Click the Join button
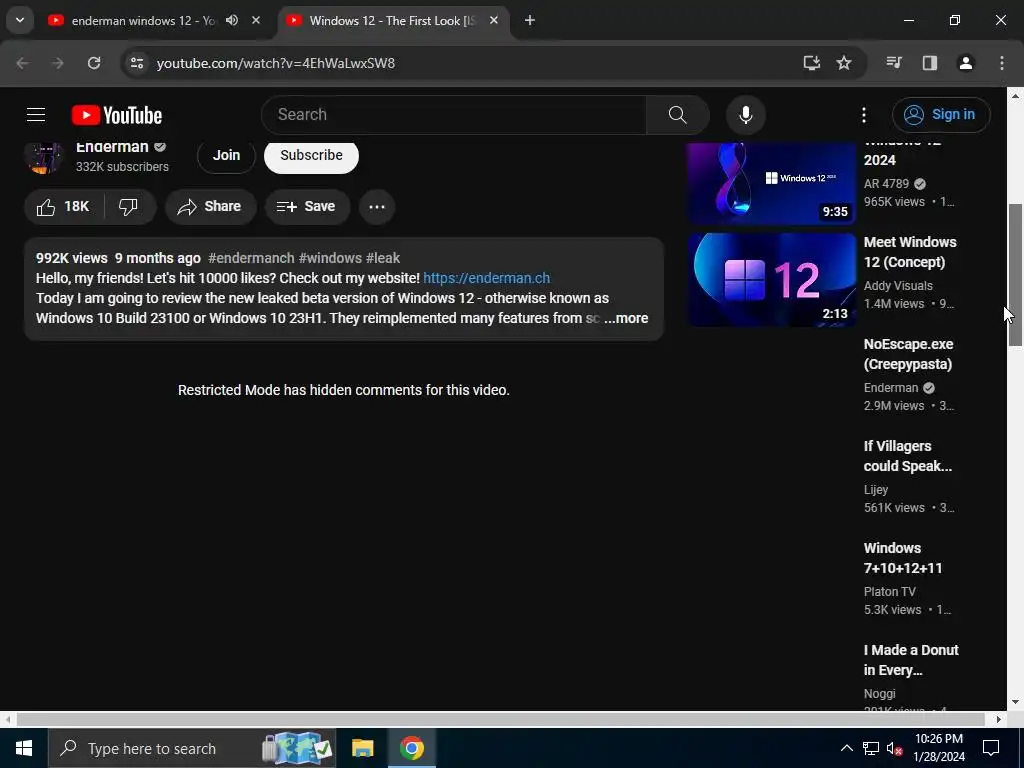Screen dimensions: 1024x768 [x=226, y=155]
